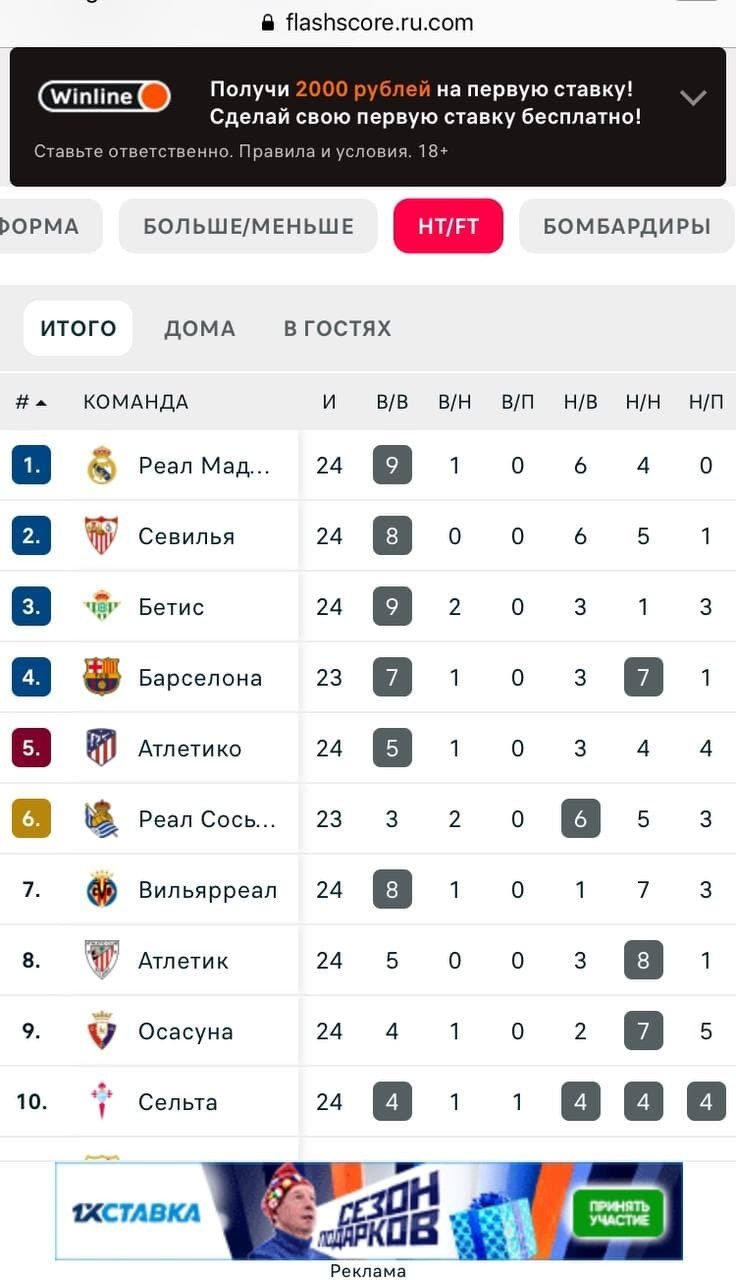
Task: Switch to the В ГОСТЯХ filter
Action: (x=337, y=328)
